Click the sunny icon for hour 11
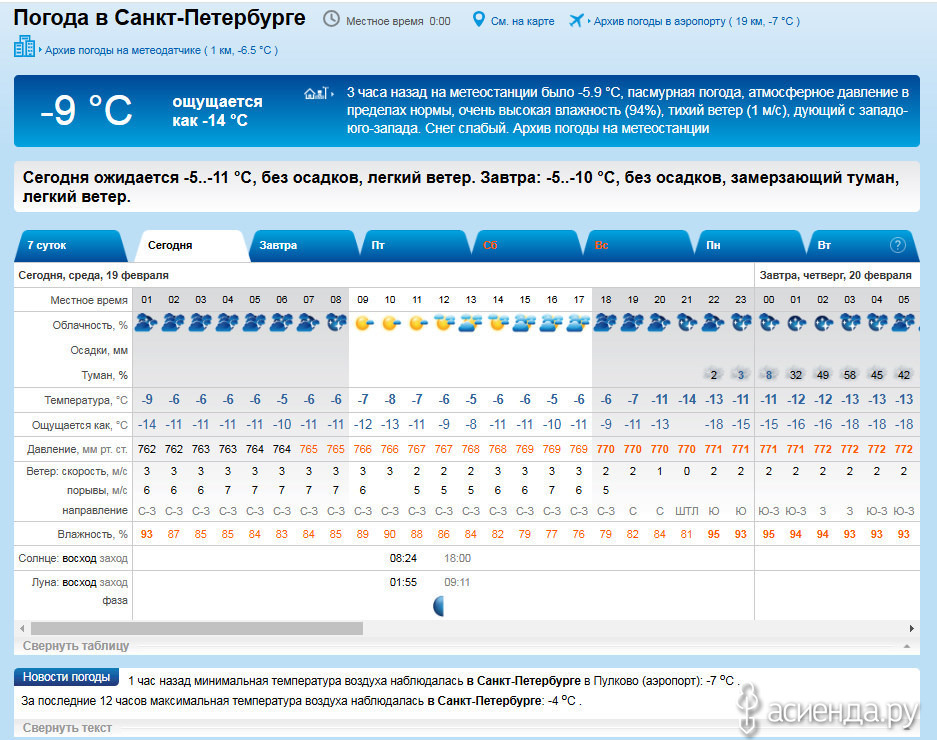This screenshot has width=937, height=740. 417,323
